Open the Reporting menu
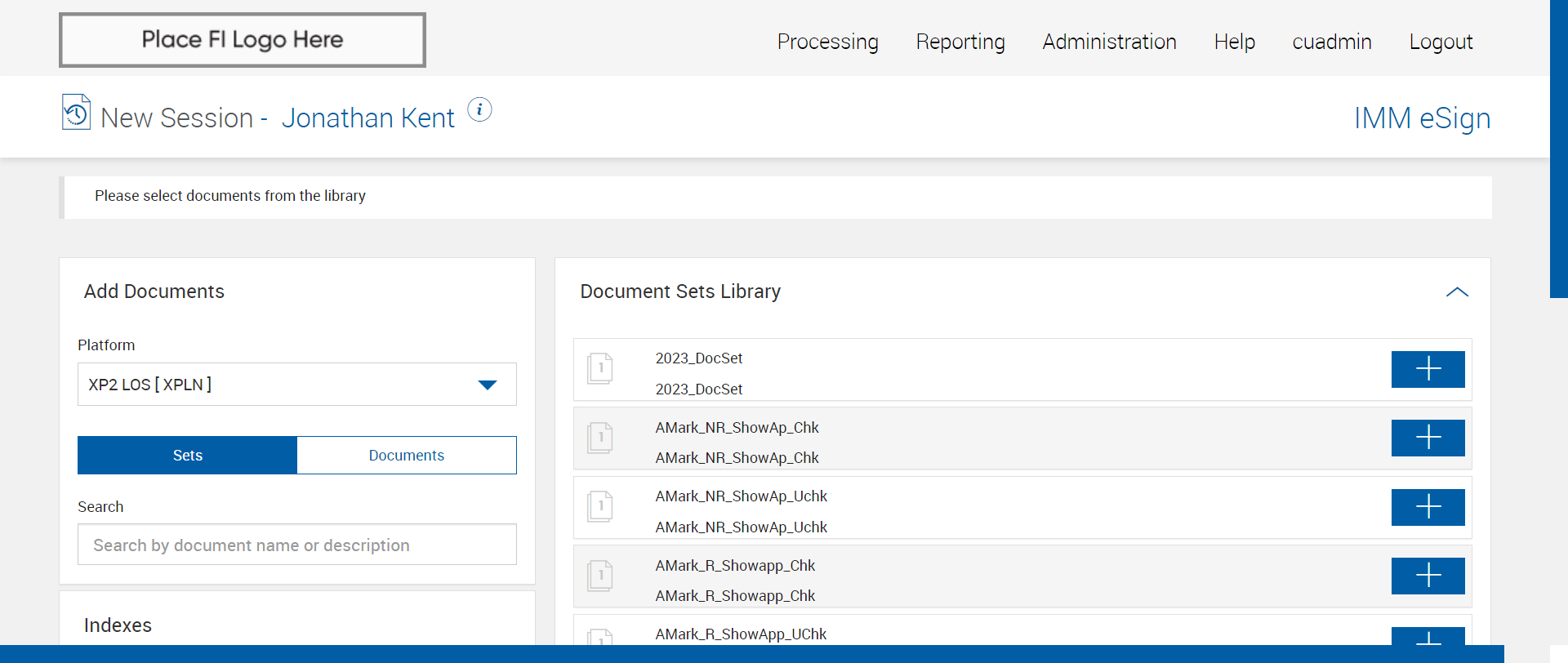Image resolution: width=1568 pixels, height=663 pixels. [960, 42]
